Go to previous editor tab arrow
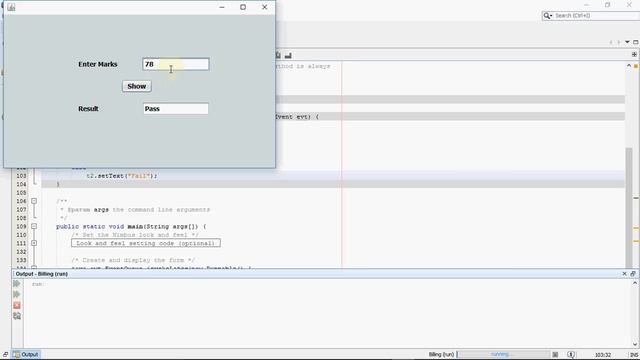640x360 pixels. click(611, 42)
